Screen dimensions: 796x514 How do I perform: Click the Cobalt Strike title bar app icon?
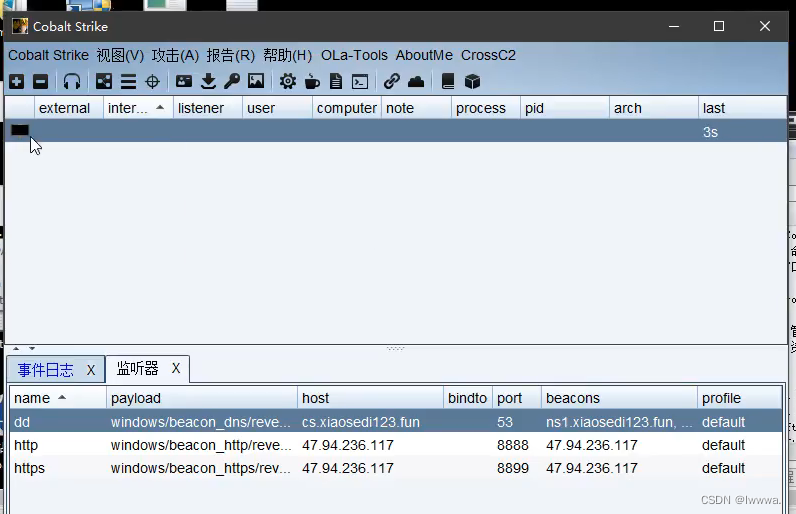[x=20, y=26]
